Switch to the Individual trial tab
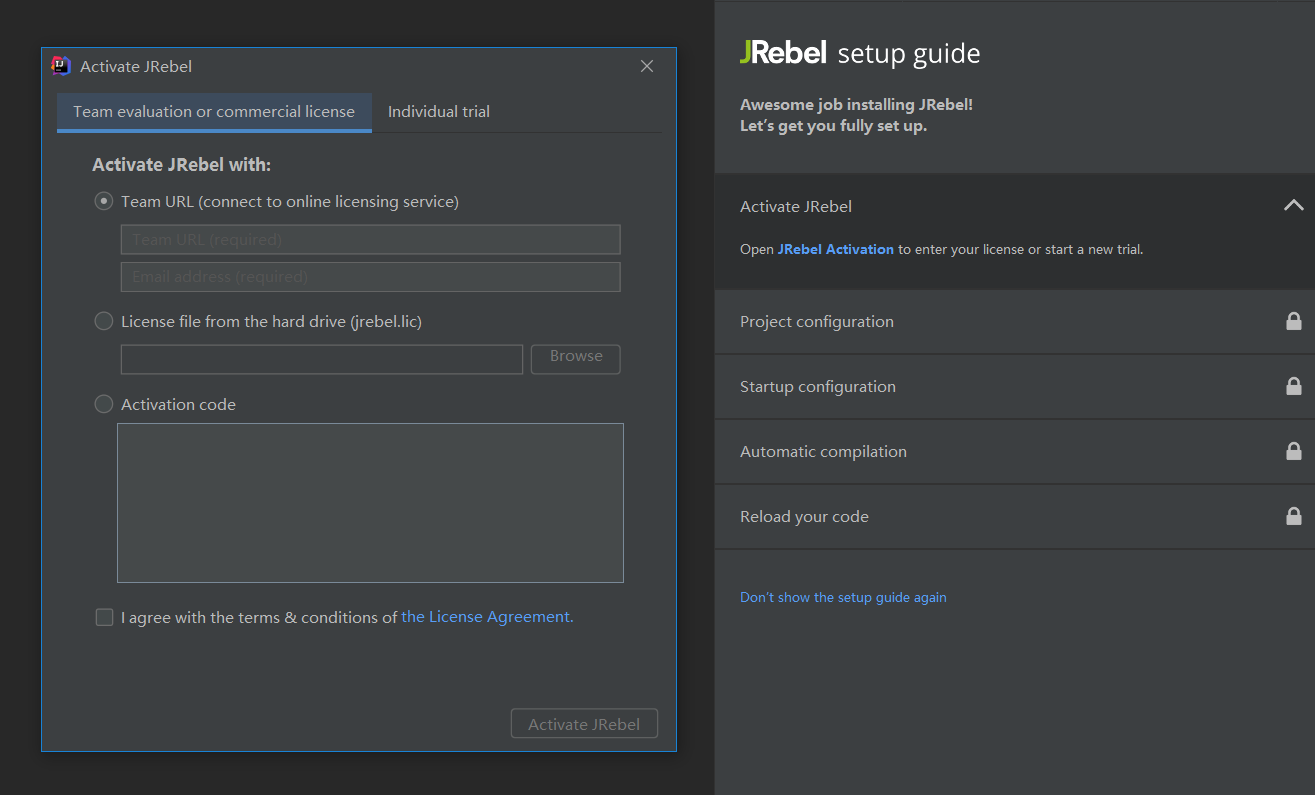1315x795 pixels. pyautogui.click(x=439, y=112)
